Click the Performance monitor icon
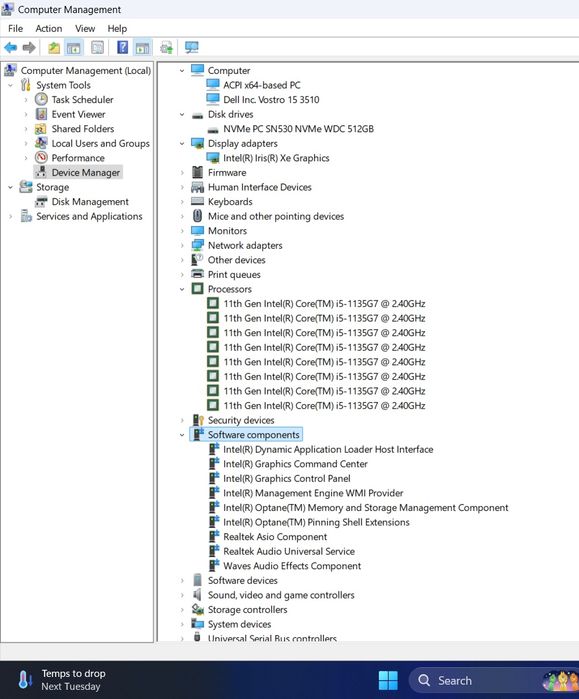This screenshot has width=579, height=699. pos(41,157)
